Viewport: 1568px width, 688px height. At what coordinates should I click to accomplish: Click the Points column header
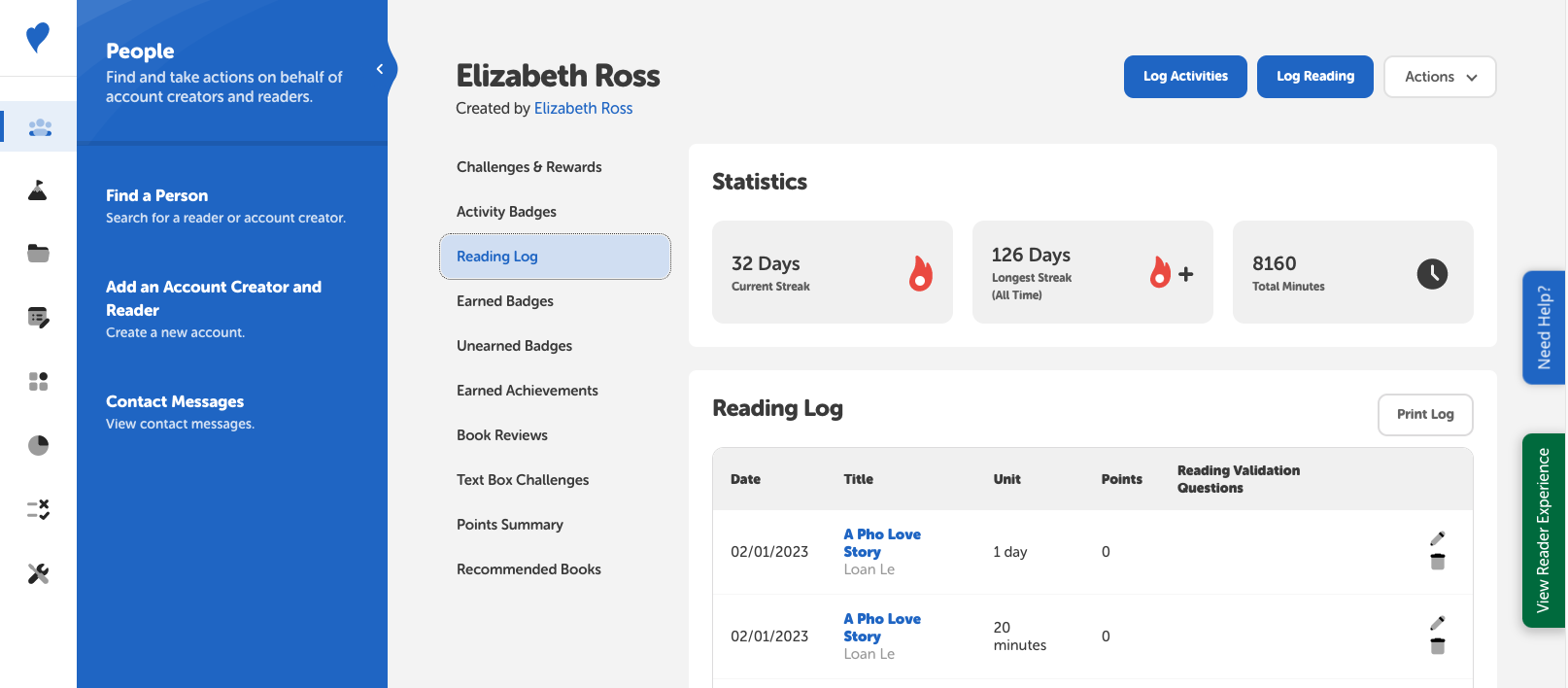1122,479
